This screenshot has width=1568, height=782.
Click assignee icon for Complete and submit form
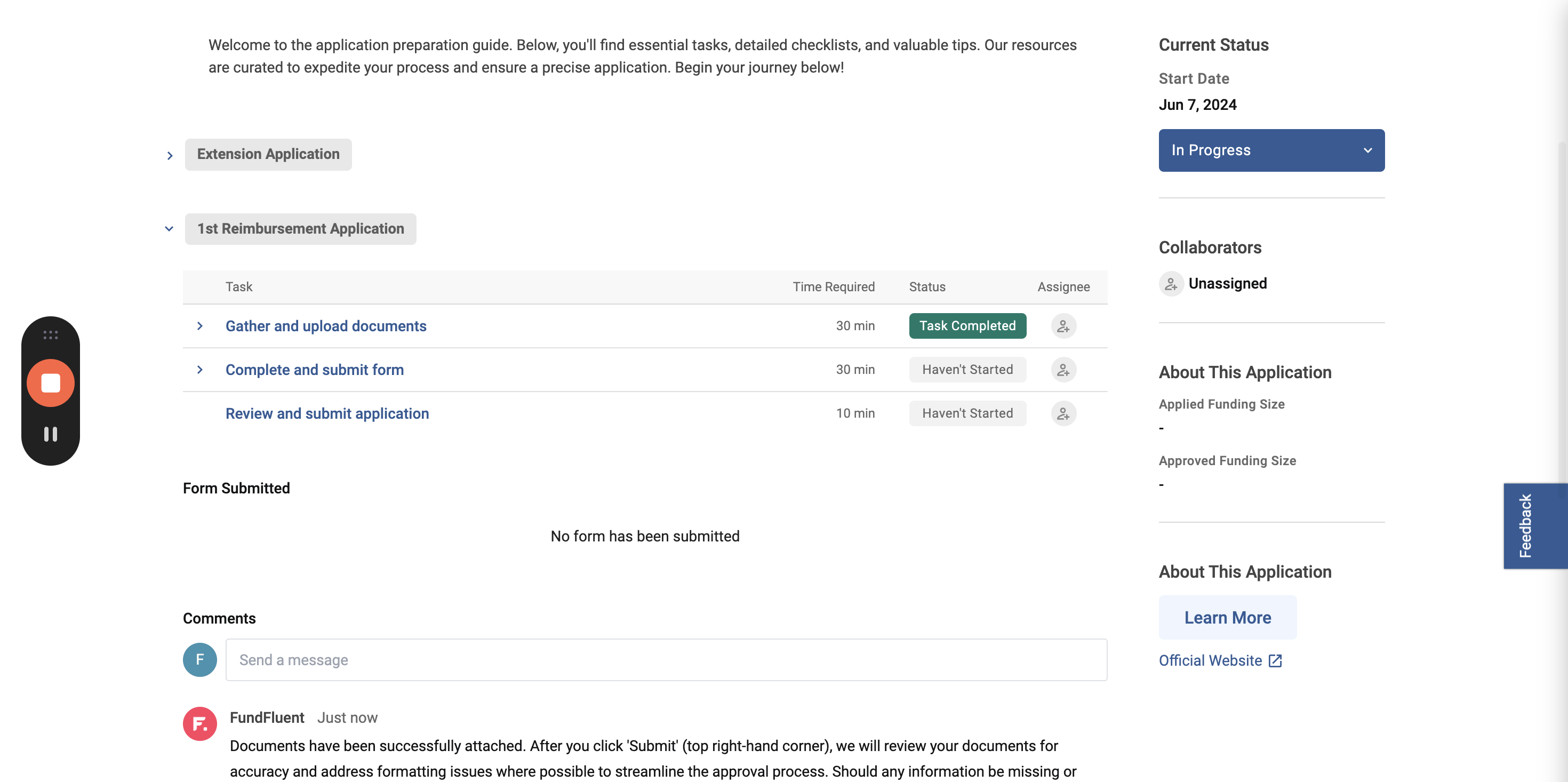1063,370
